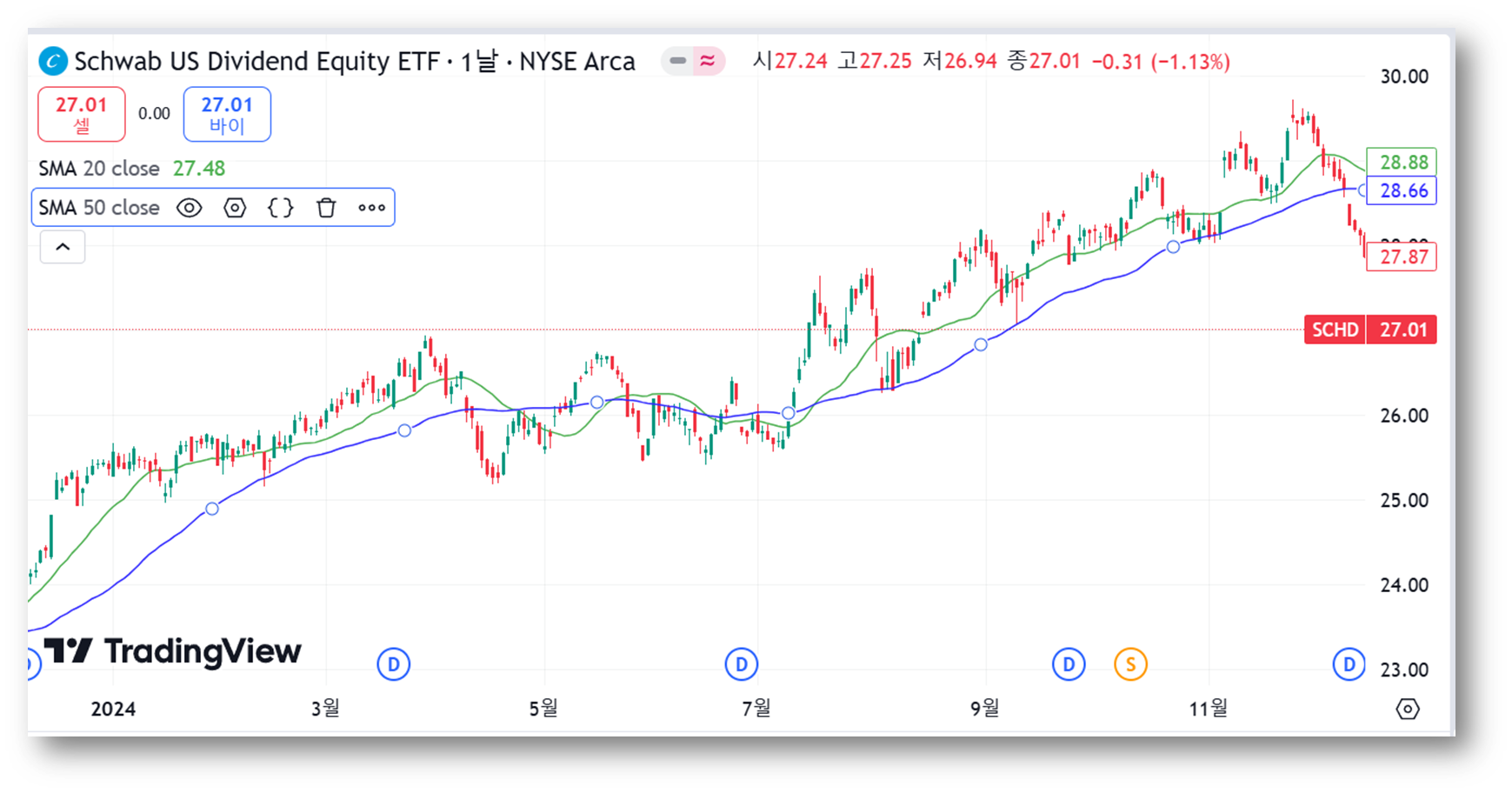Click the 7월 label on time axis

pos(756,709)
